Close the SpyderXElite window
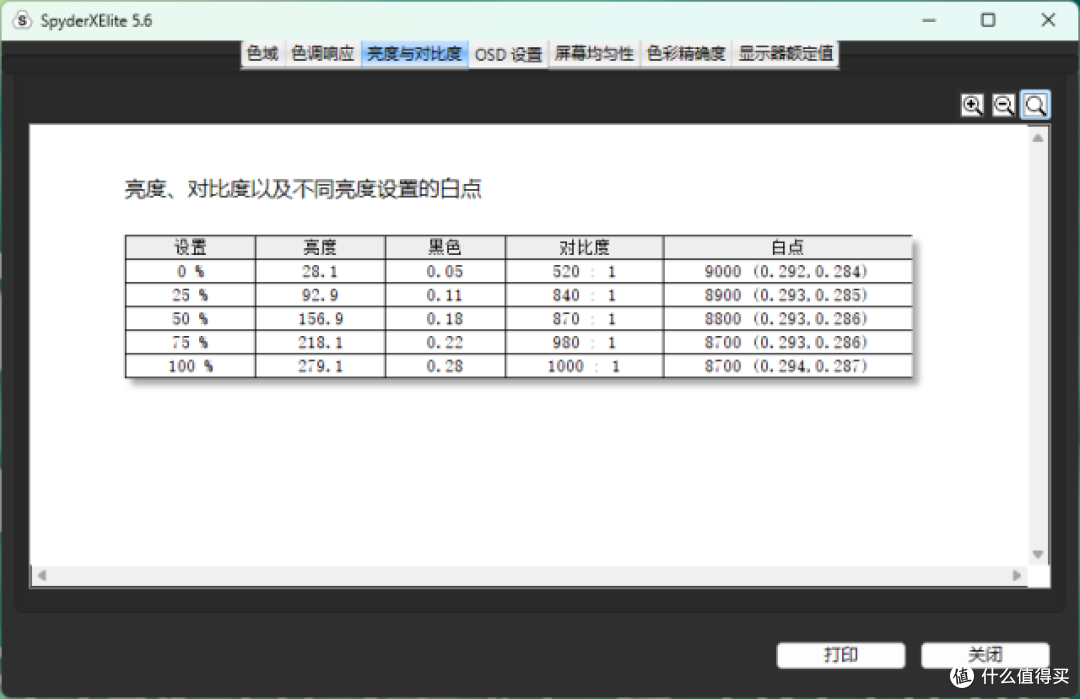Image resolution: width=1080 pixels, height=699 pixels. (1048, 21)
